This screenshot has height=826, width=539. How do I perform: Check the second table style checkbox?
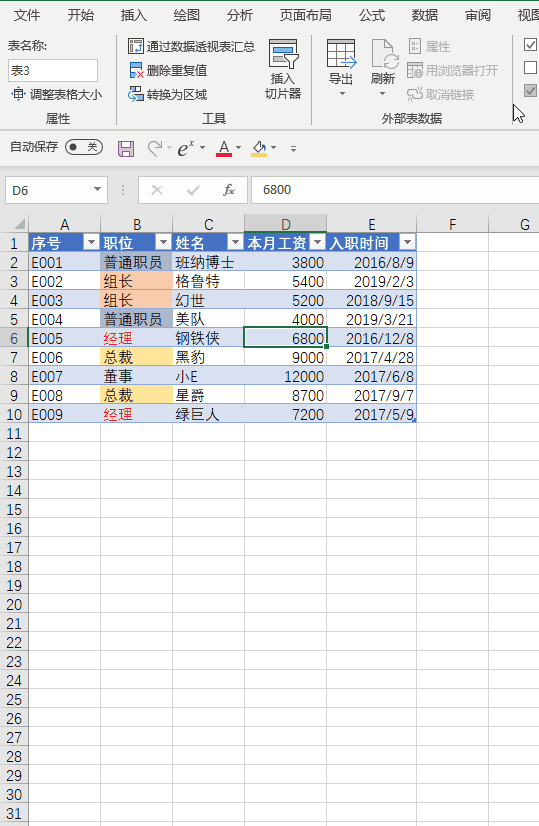[531, 67]
